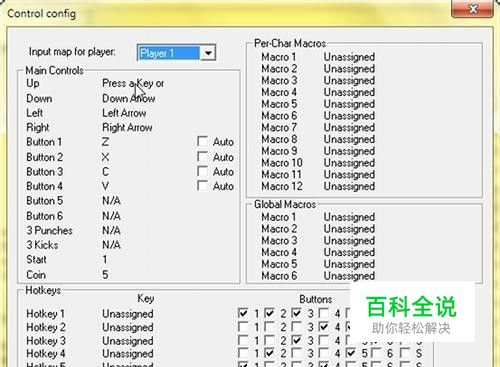Viewport: 500px width, 367px height.
Task: Select the V key mapping for Button 4
Action: [105, 186]
